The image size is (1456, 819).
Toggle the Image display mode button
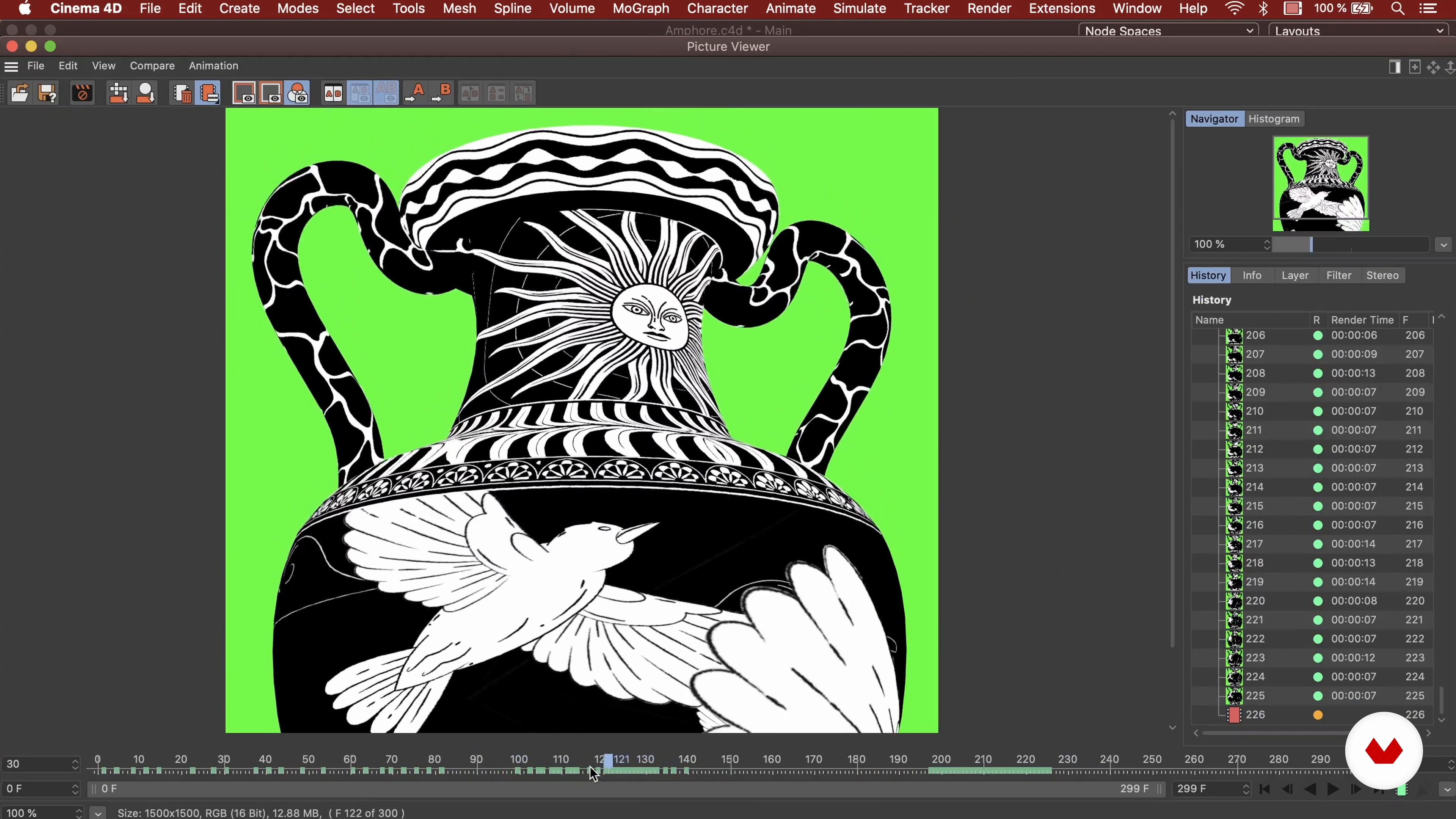pyautogui.click(x=244, y=93)
